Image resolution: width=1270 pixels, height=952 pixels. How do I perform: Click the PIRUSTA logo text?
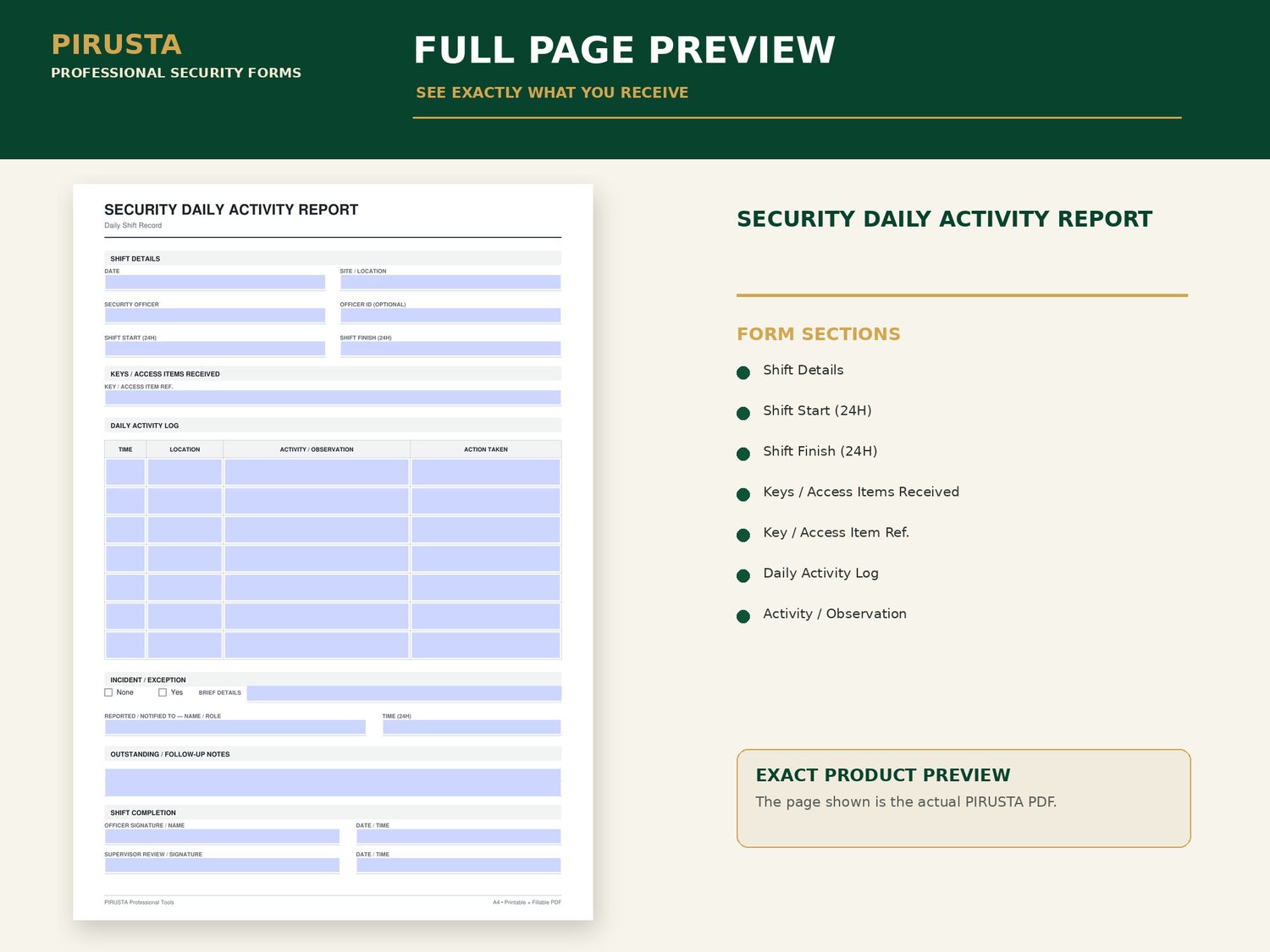(117, 44)
